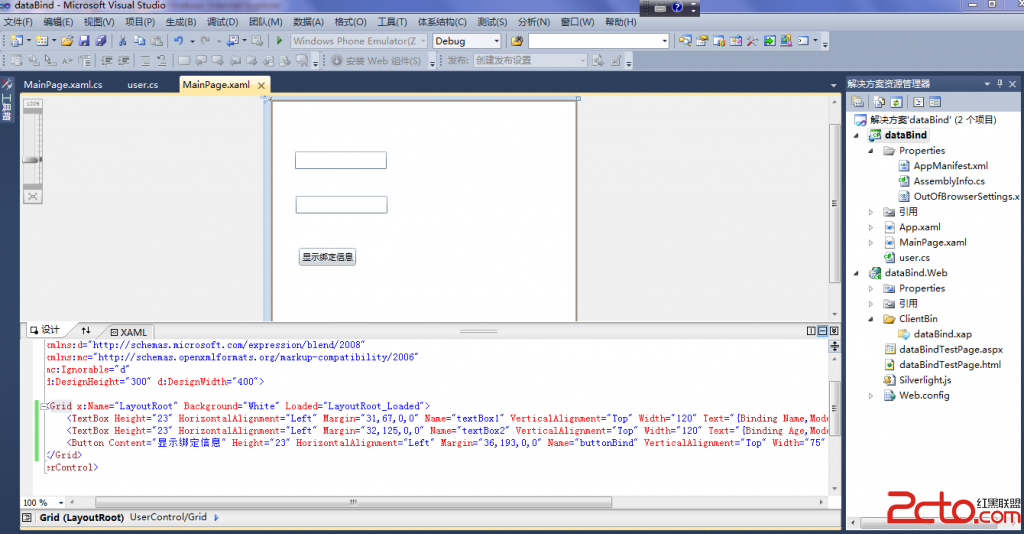Select the first textbox in designer
Screen dimensions: 1024x534
tap(341, 160)
